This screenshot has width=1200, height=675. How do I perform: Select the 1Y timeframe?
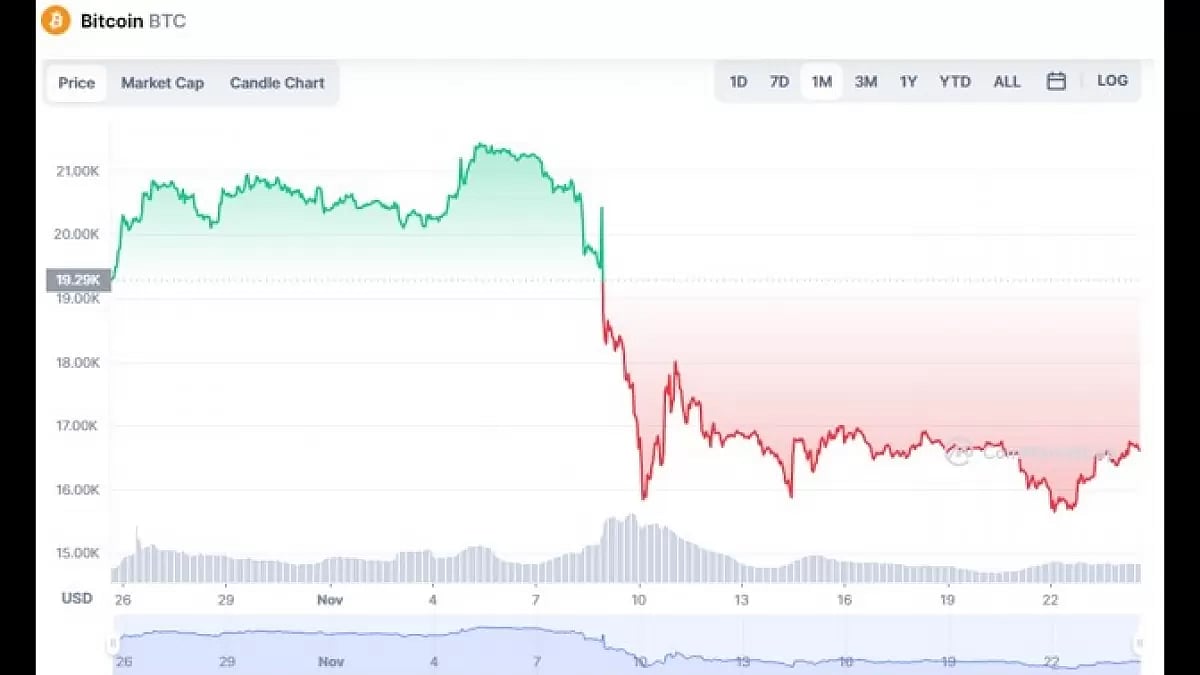tap(907, 81)
